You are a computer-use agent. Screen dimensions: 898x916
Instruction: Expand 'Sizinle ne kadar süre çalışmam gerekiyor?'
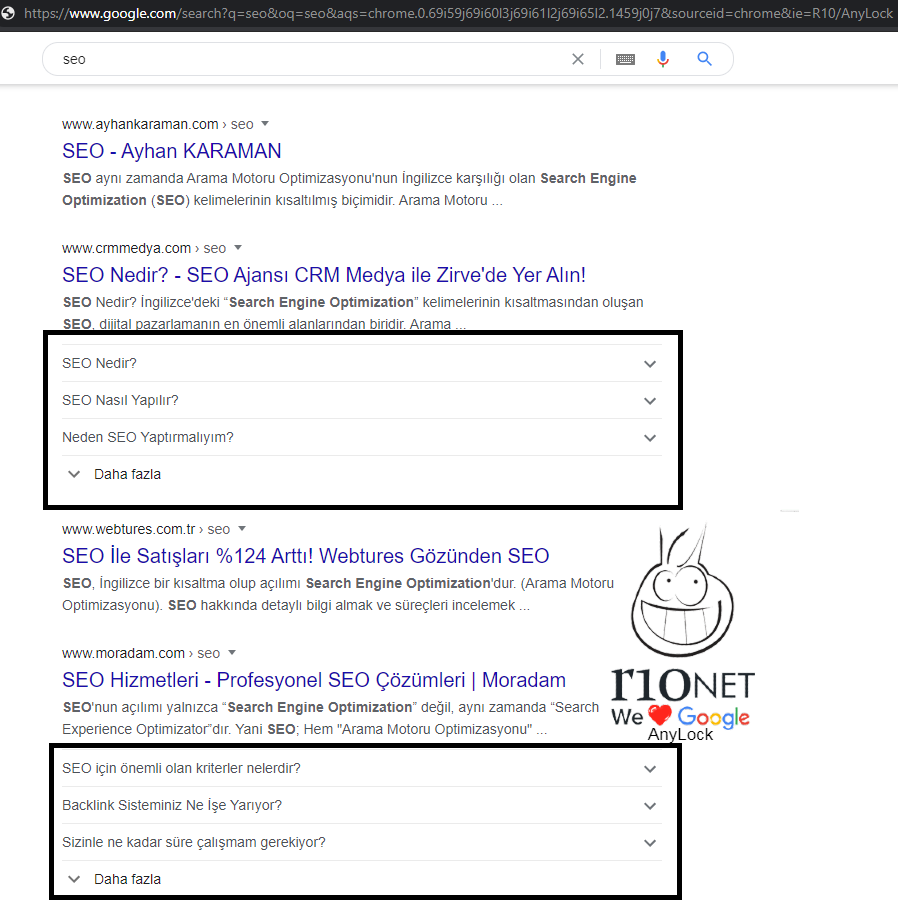click(362, 842)
